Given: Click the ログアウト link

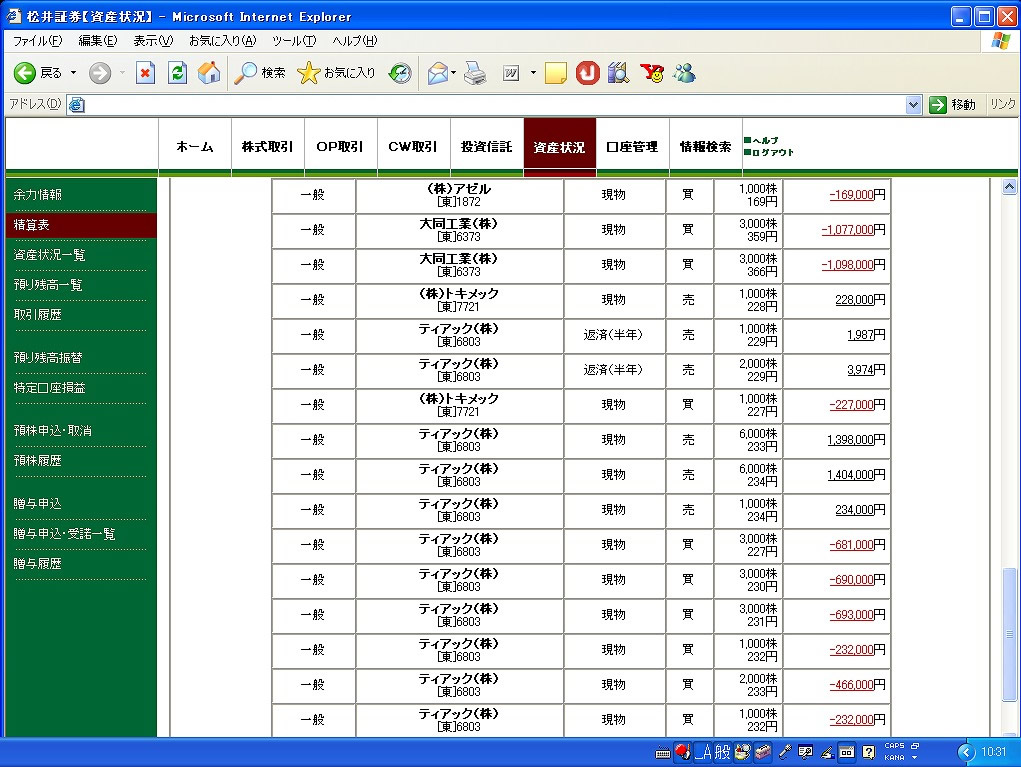Looking at the screenshot, I should (x=773, y=152).
